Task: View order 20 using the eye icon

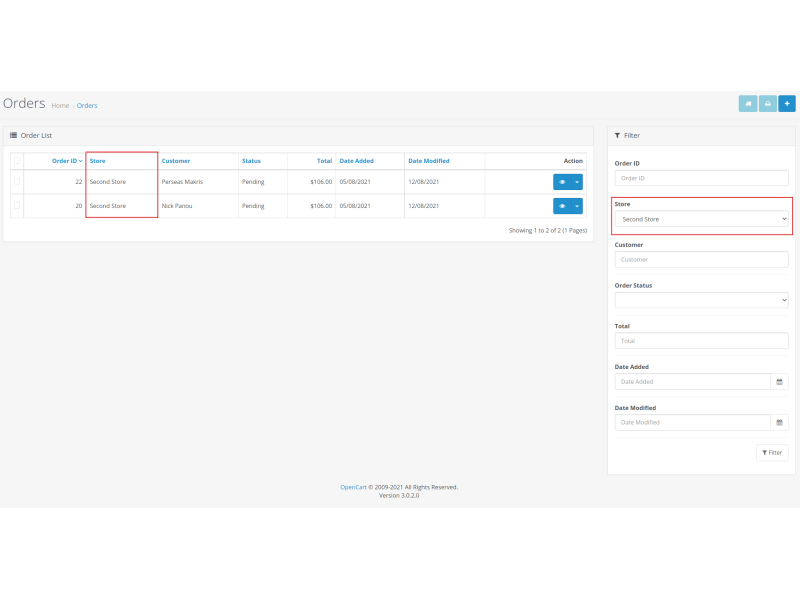Action: pos(562,205)
